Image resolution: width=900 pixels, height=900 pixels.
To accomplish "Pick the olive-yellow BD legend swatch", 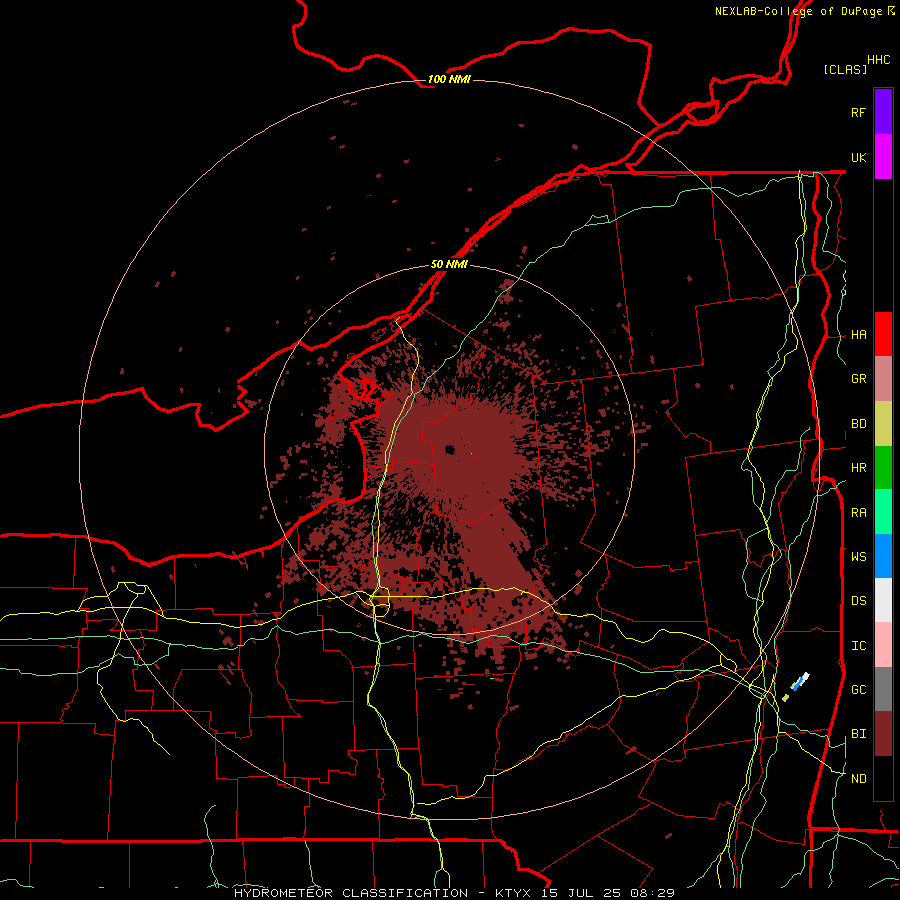I will (x=883, y=423).
